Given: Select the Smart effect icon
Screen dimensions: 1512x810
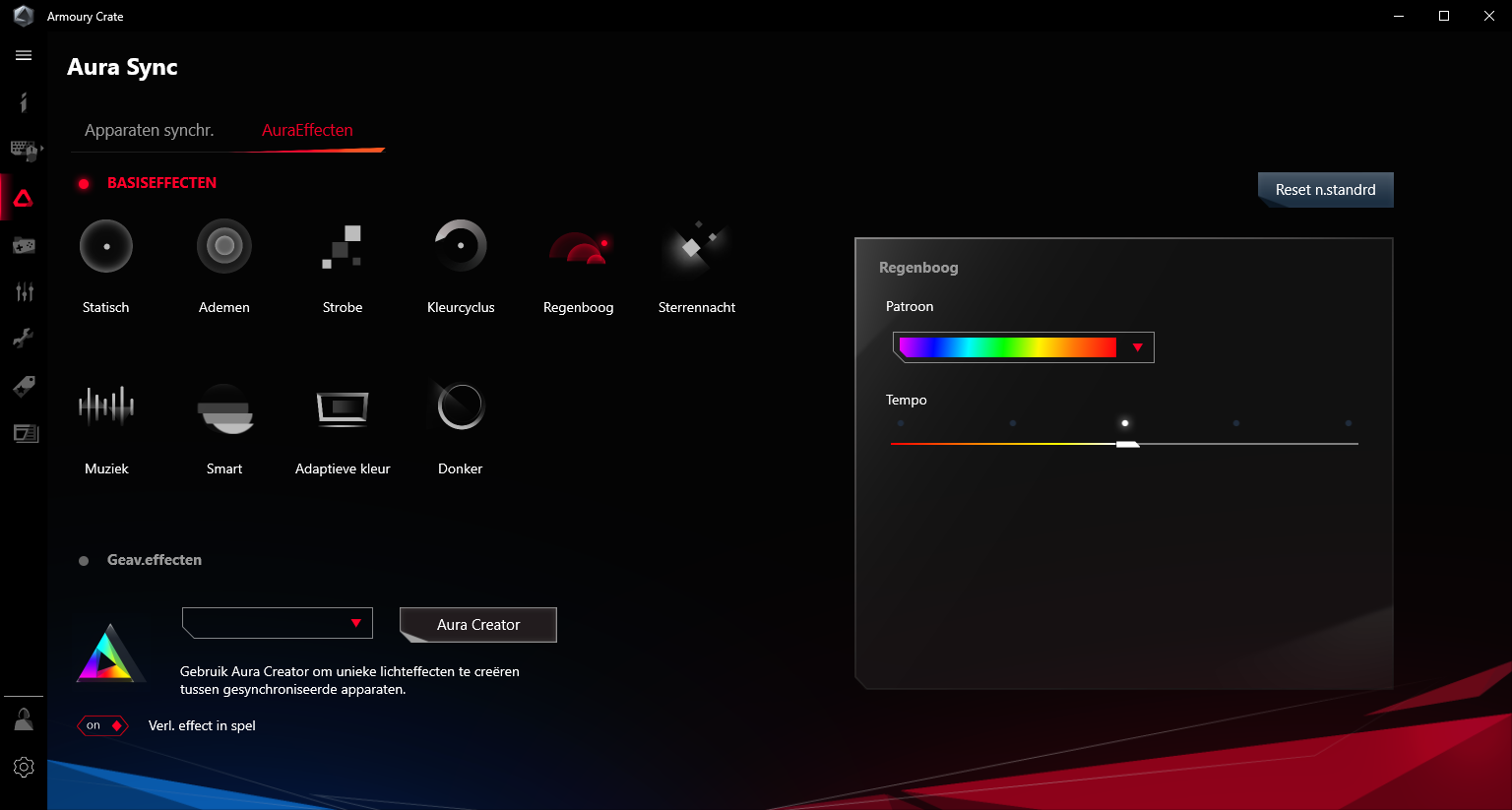Looking at the screenshot, I should click(224, 406).
